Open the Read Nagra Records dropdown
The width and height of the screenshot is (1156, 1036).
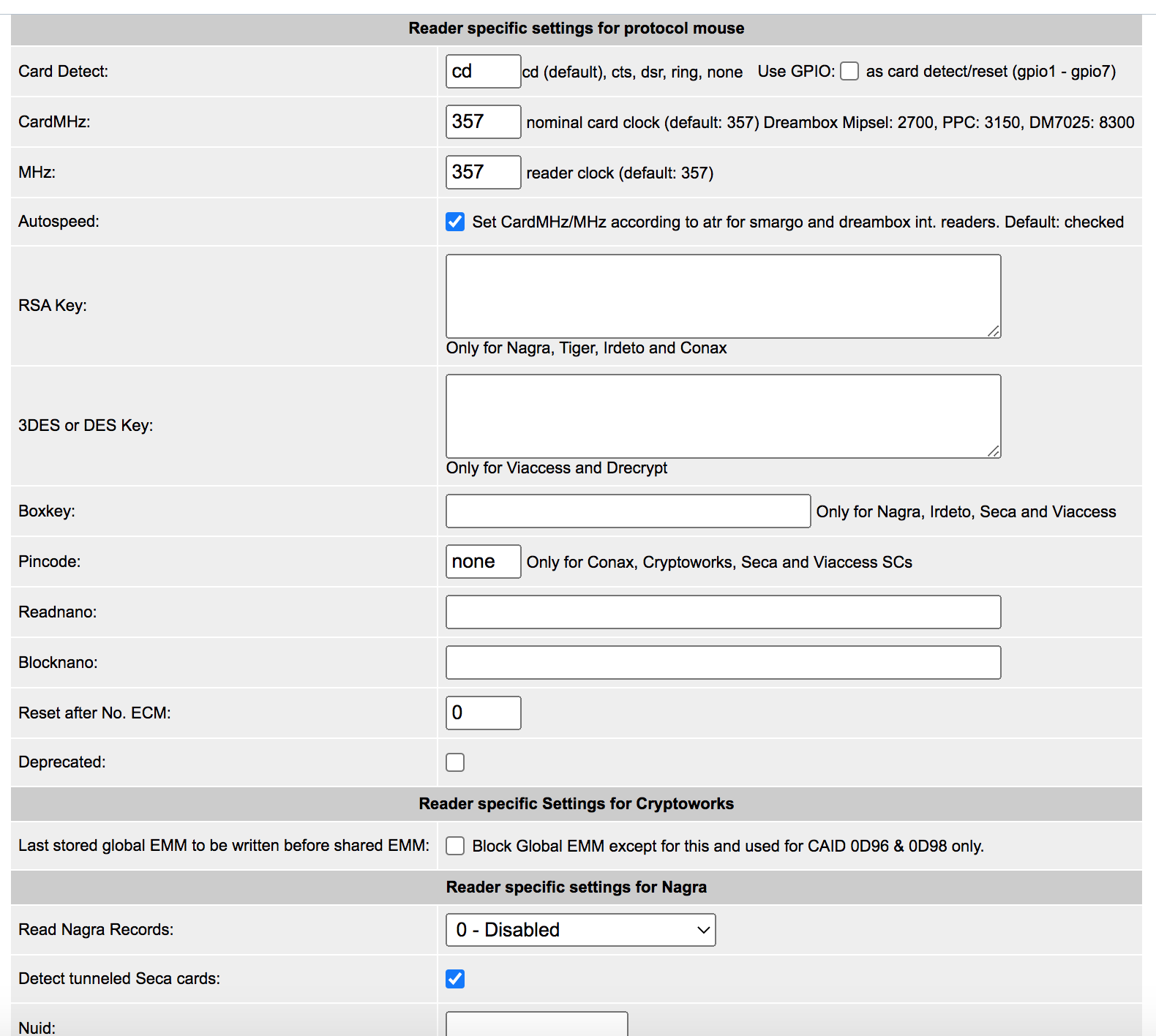580,930
